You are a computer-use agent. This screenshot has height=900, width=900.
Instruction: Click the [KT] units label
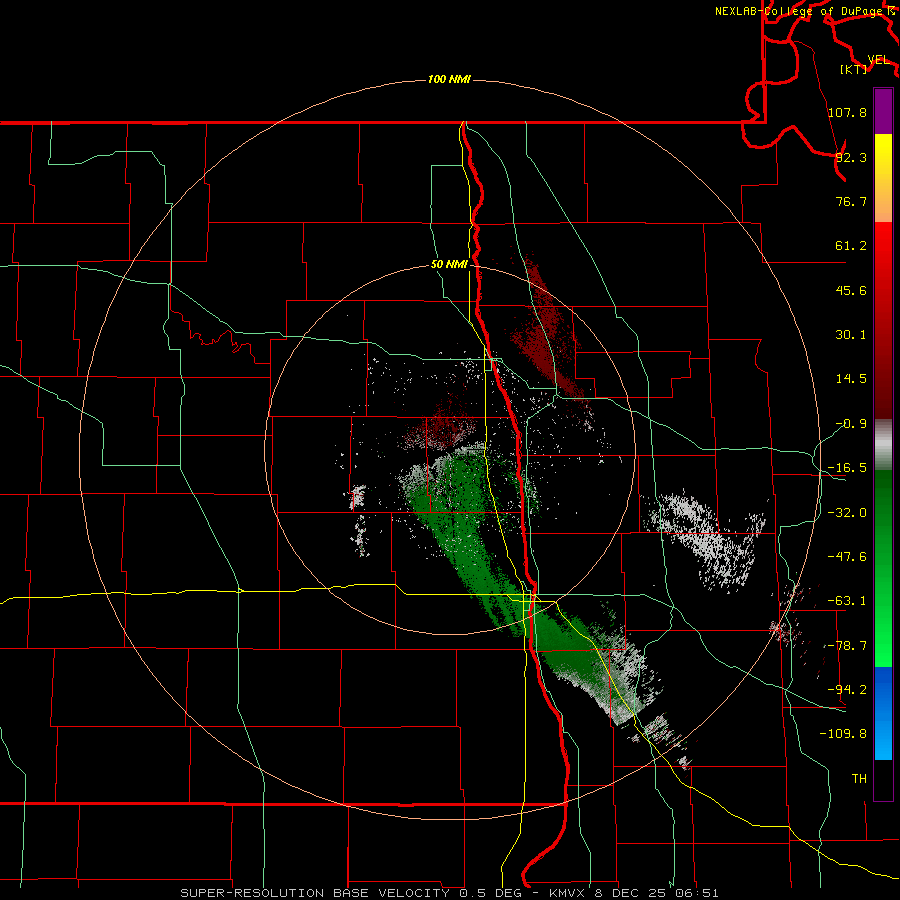click(854, 69)
